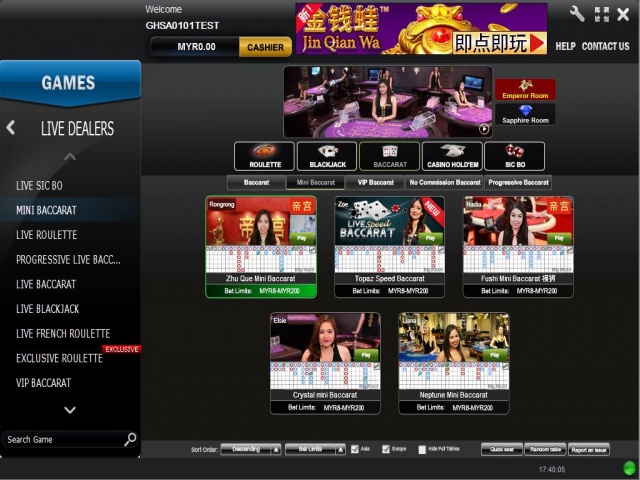
Task: Click the Quick seat button
Action: pos(501,450)
